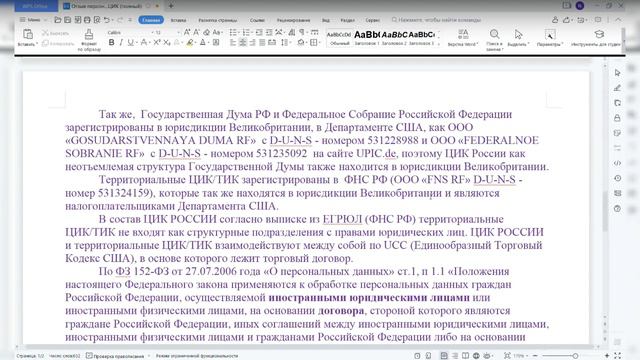Toggle show paragraph marks
The image size is (640, 360).
pos(302,32)
